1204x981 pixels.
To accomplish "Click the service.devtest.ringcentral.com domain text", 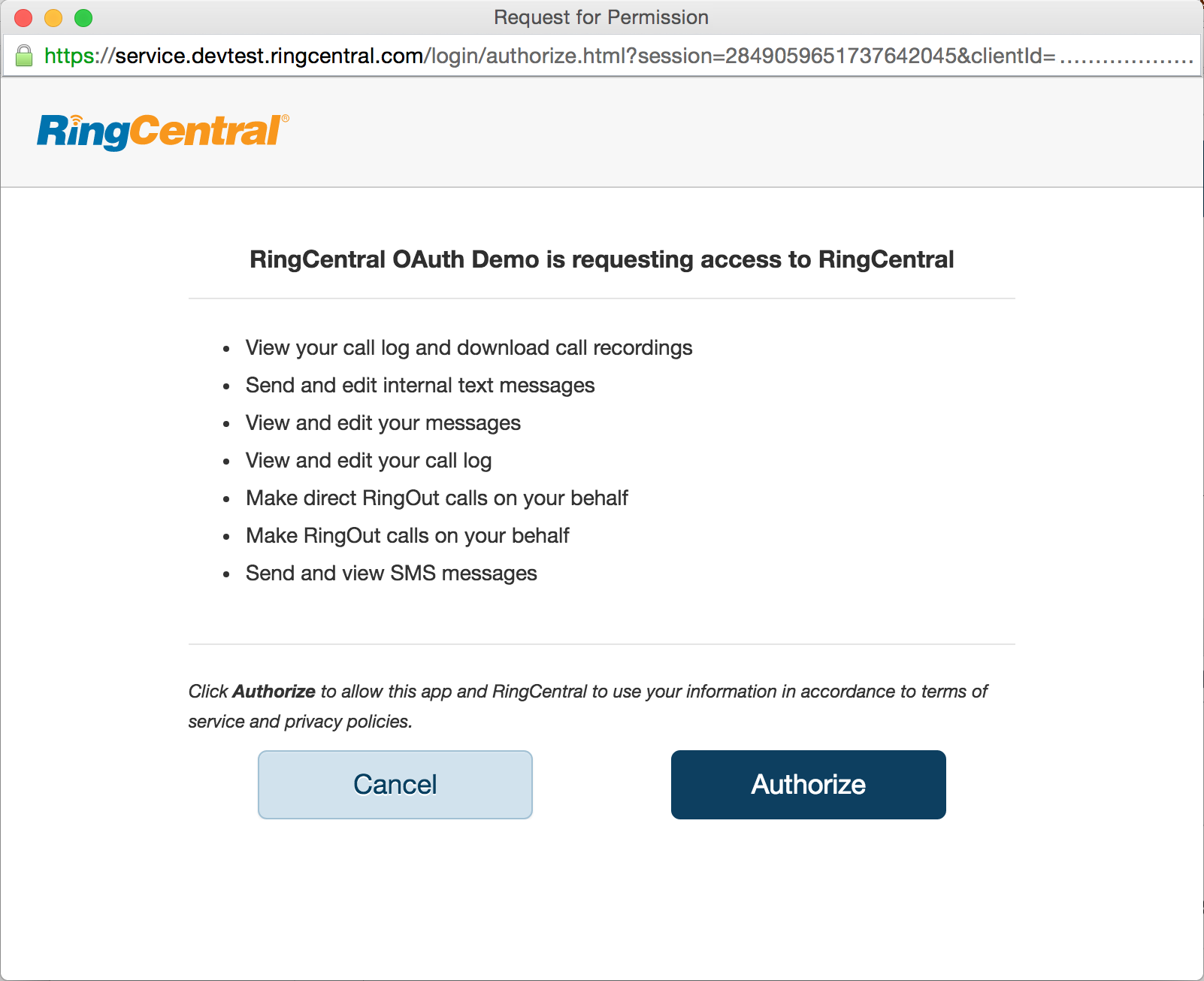I will coord(269,56).
